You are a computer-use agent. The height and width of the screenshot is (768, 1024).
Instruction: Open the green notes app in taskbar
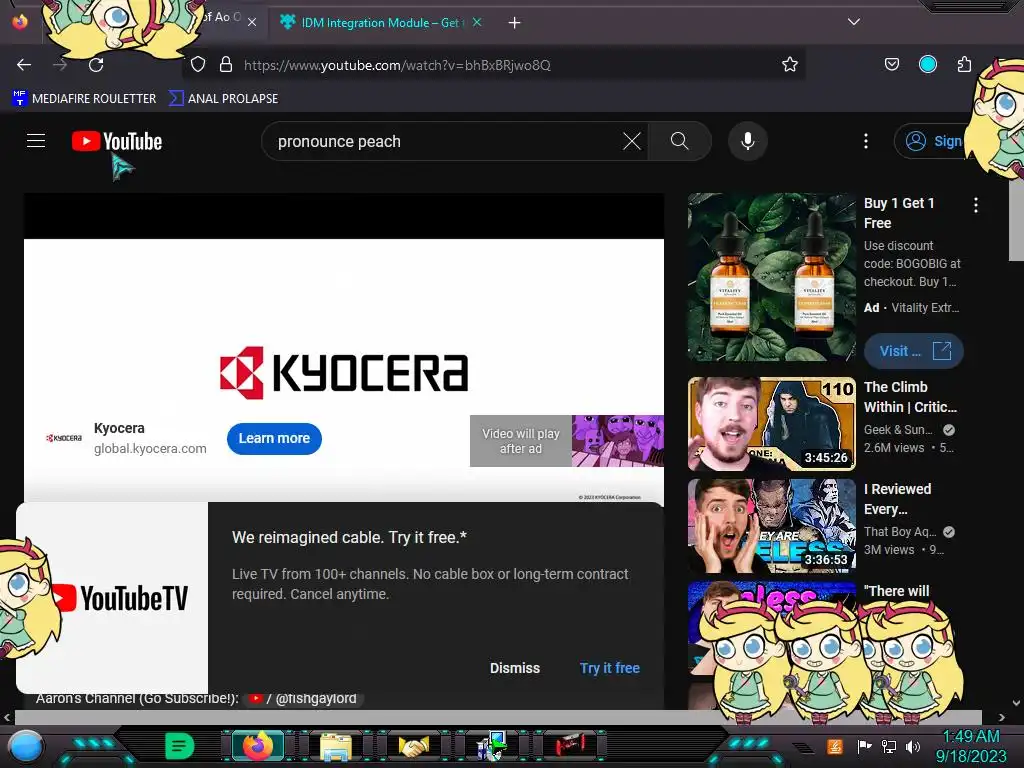(x=180, y=745)
